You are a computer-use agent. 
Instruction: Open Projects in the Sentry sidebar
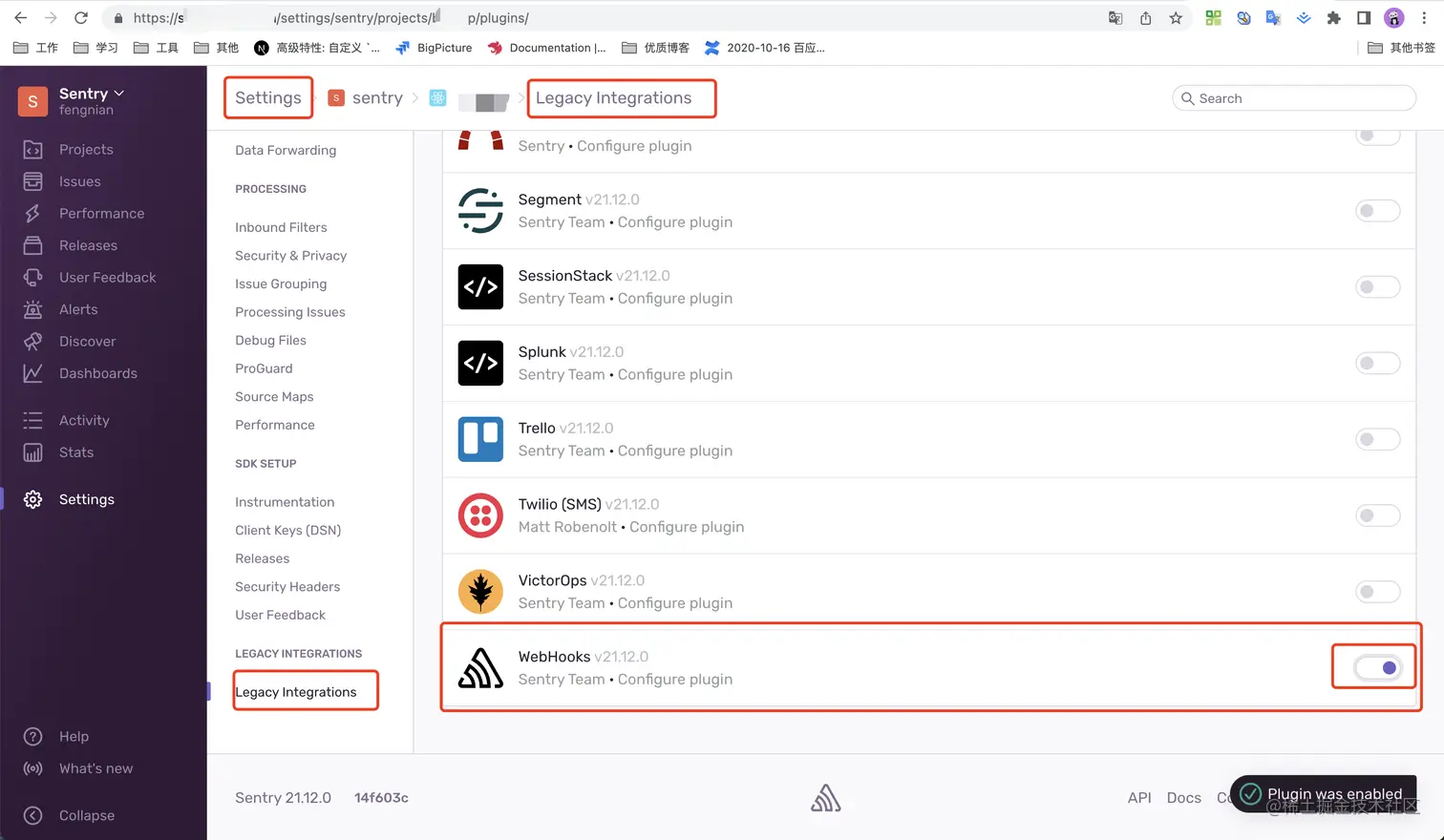[86, 150]
